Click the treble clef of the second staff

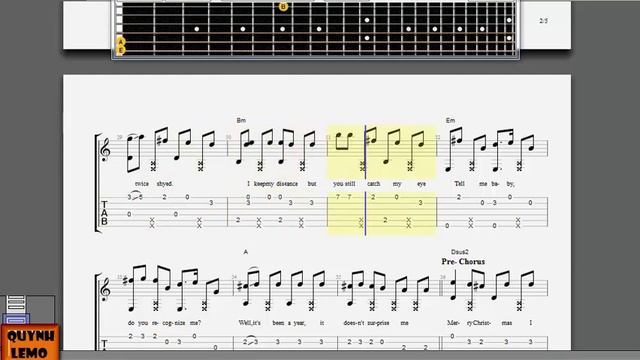[105, 288]
